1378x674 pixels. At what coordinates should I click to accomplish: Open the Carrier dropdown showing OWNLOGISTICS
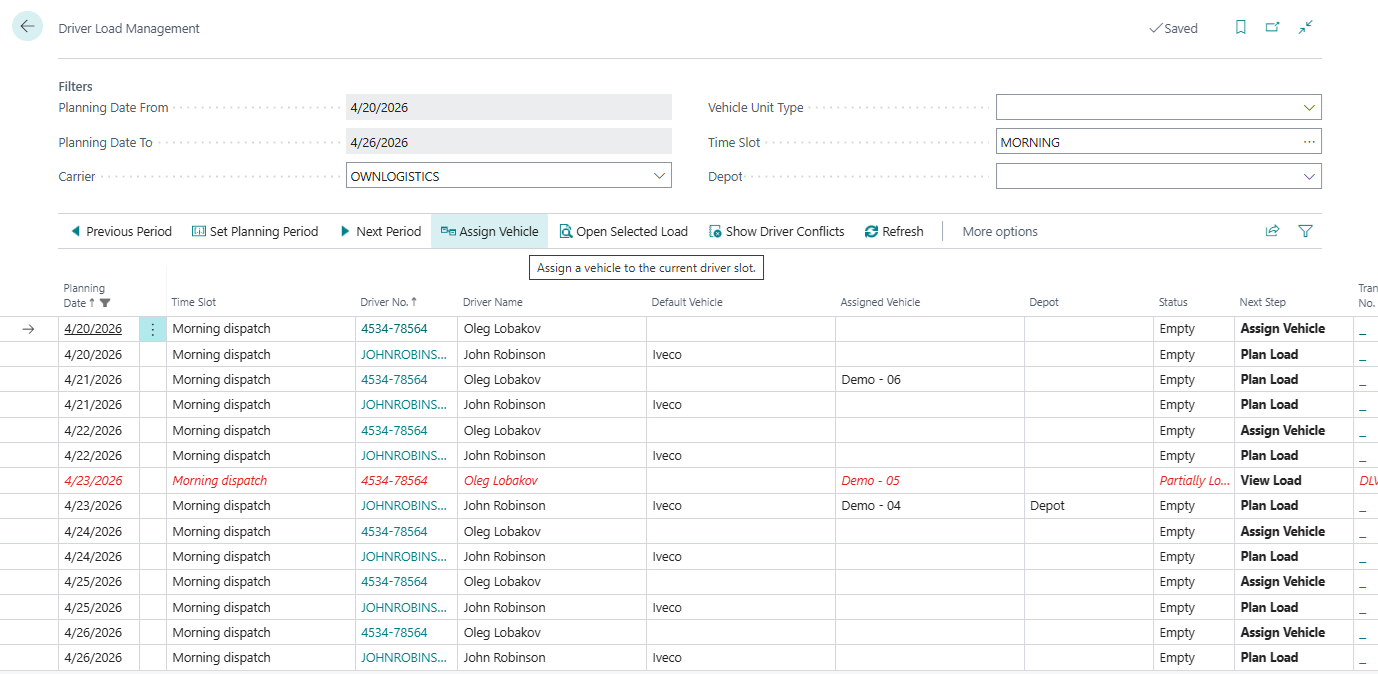[x=660, y=175]
